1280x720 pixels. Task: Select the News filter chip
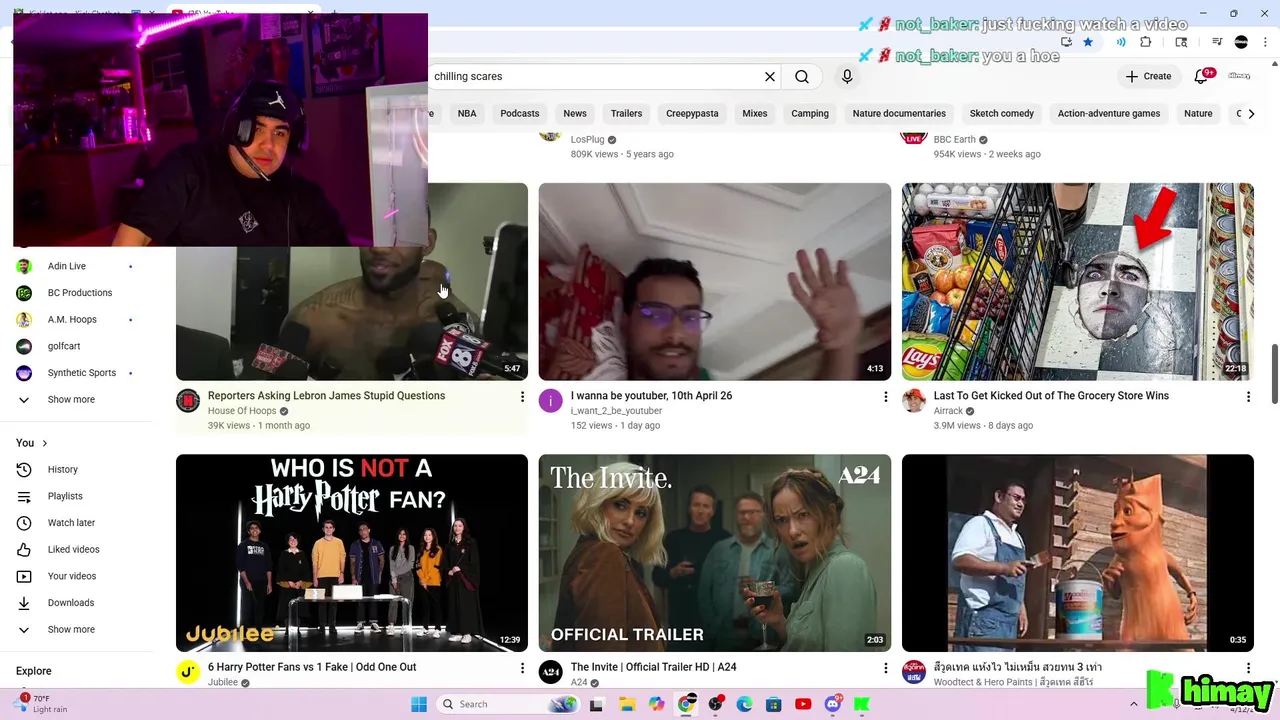575,114
